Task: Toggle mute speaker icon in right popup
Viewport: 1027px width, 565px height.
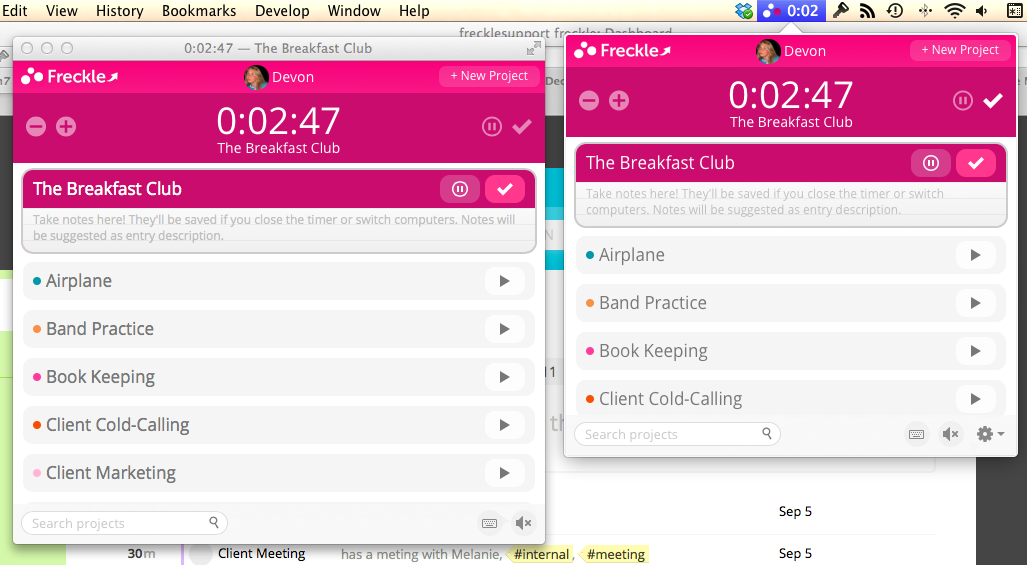Action: (x=951, y=434)
